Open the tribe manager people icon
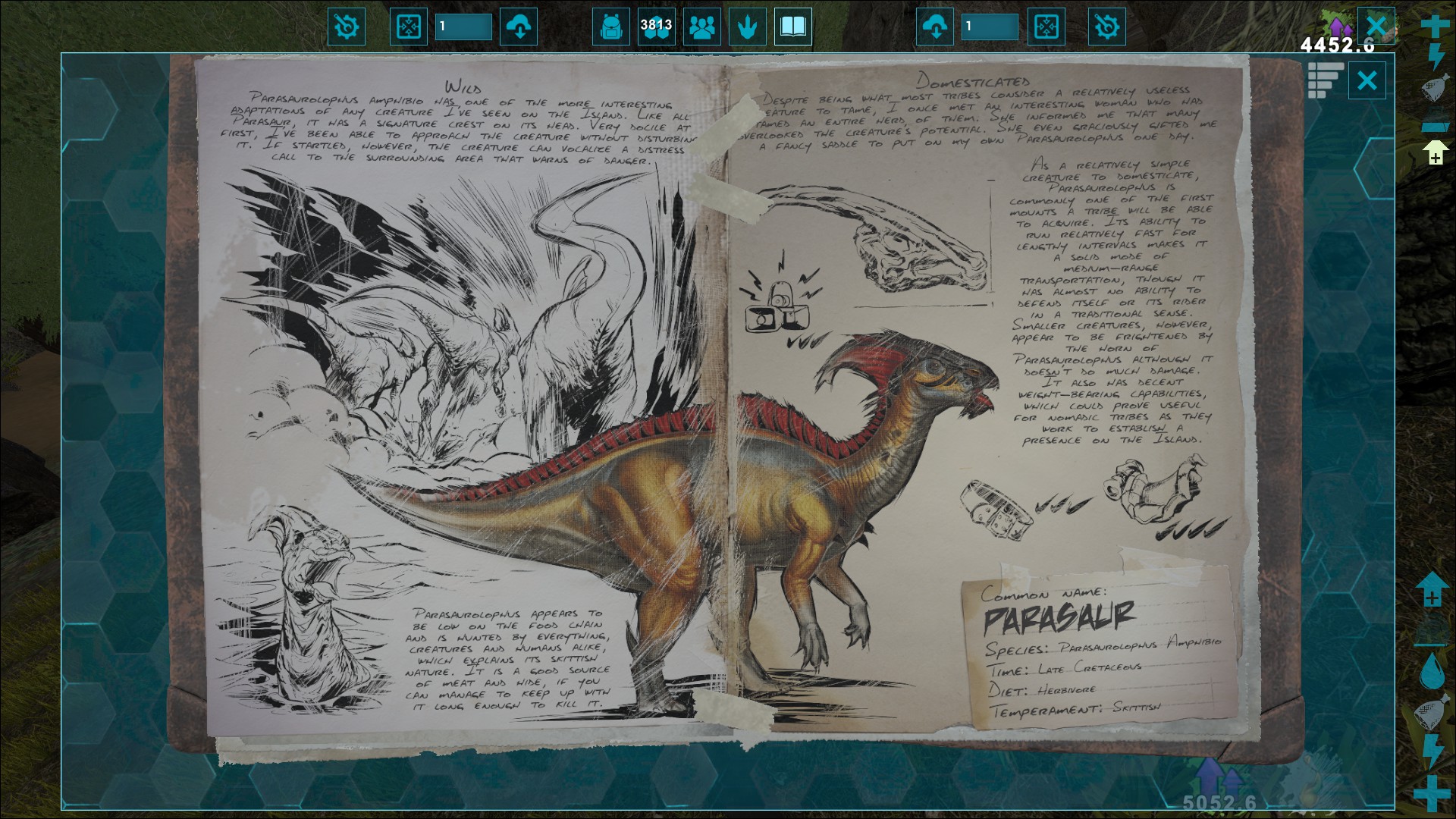Image resolution: width=1456 pixels, height=819 pixels. (702, 27)
